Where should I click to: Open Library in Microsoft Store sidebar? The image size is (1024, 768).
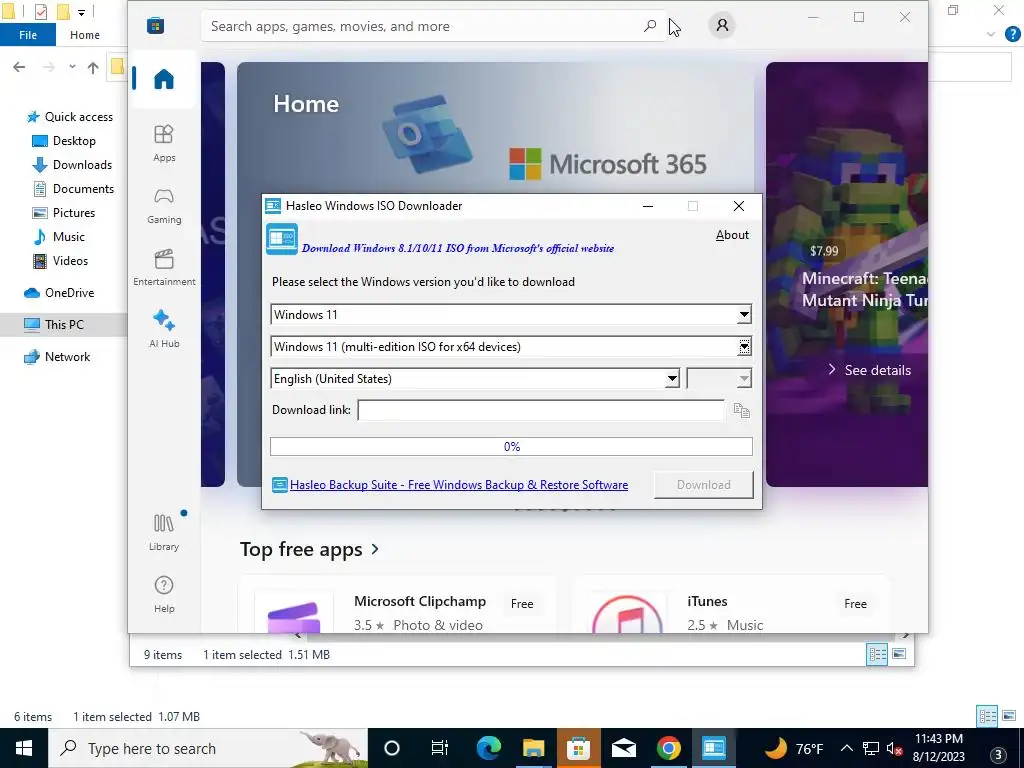click(x=164, y=532)
